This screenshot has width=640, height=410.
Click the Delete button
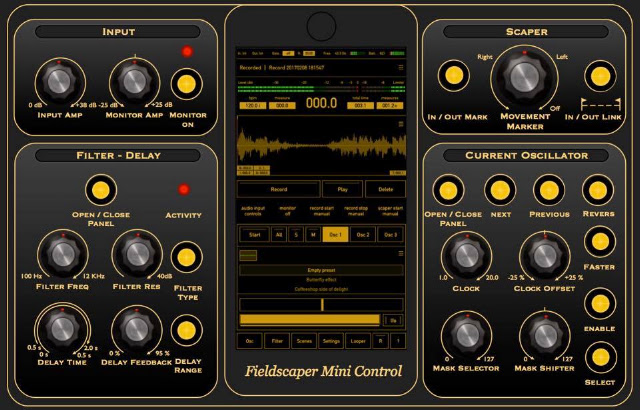pos(385,189)
